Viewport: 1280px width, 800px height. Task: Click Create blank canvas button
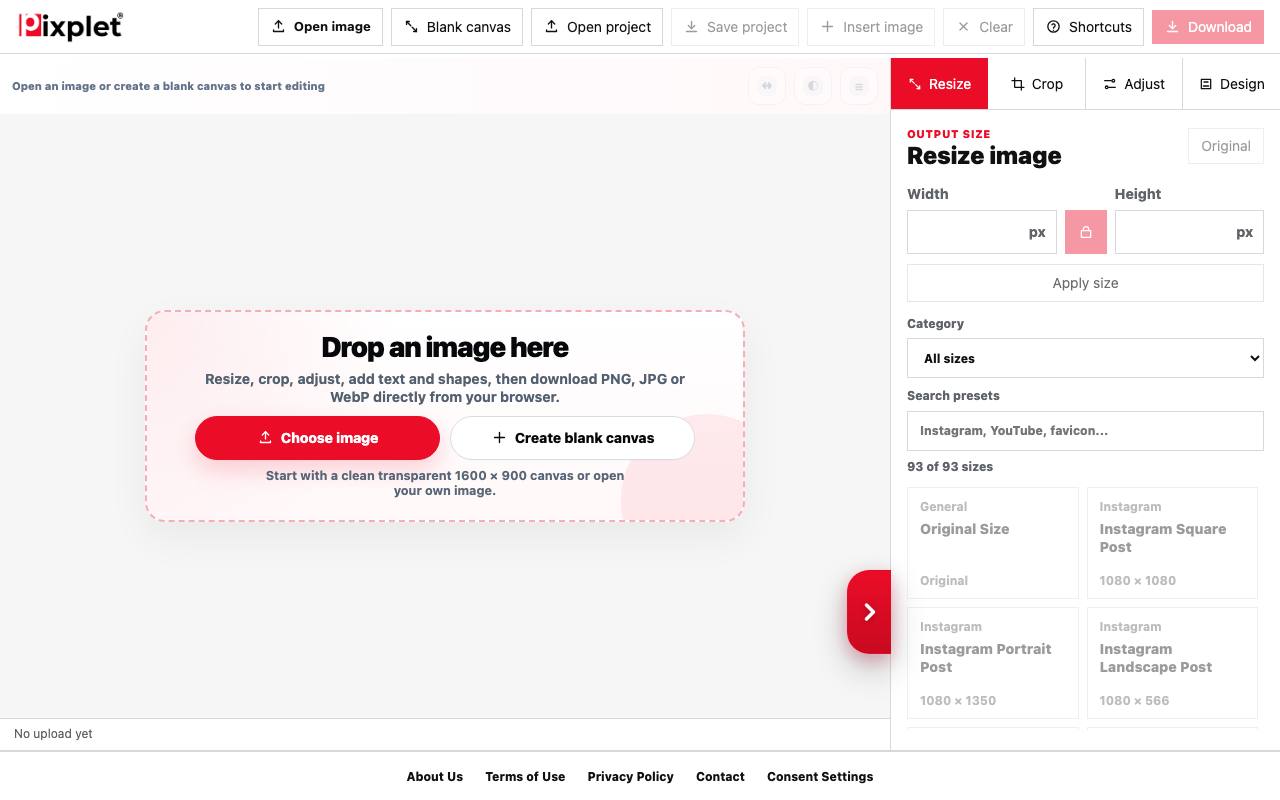tap(572, 438)
